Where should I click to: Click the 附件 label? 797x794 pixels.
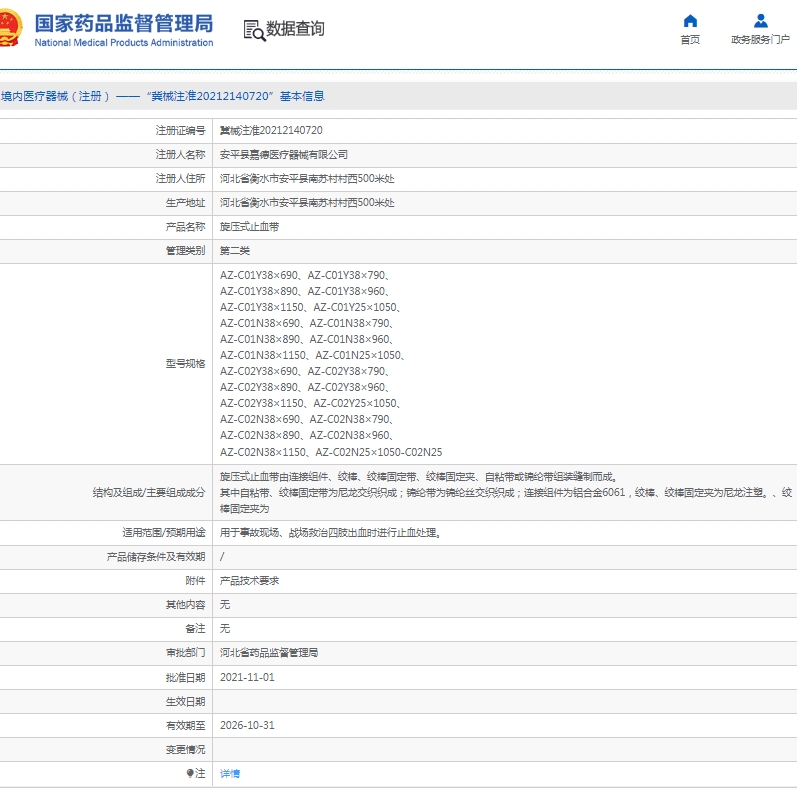tap(196, 581)
